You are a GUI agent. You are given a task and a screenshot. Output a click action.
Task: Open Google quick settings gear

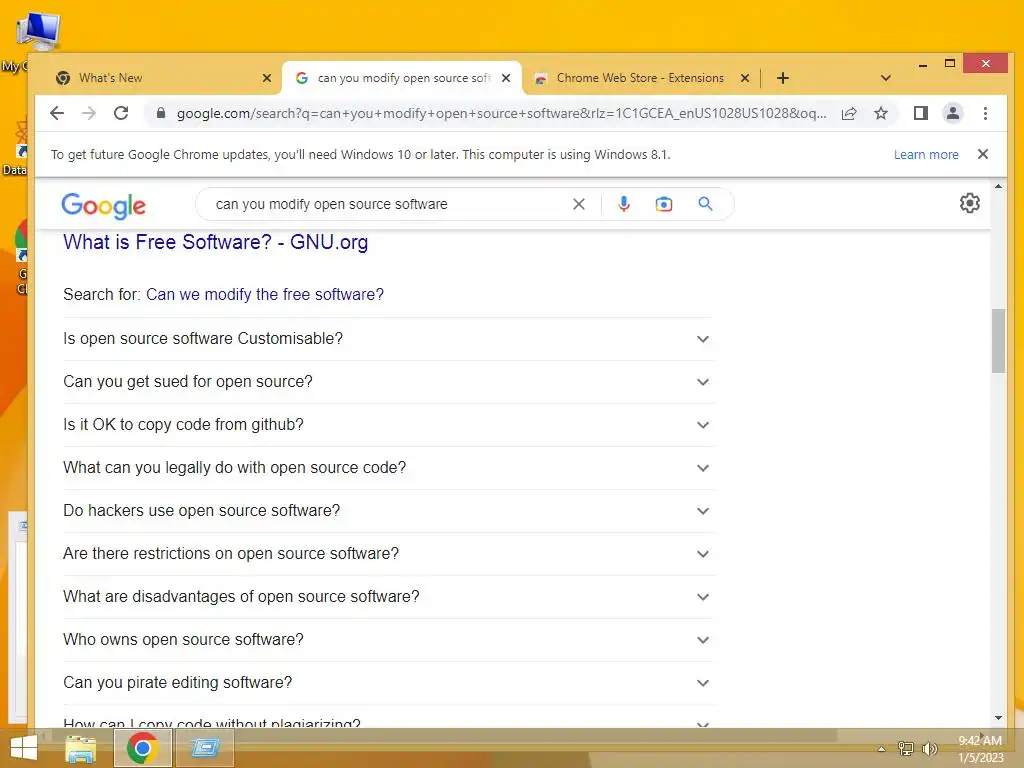970,203
